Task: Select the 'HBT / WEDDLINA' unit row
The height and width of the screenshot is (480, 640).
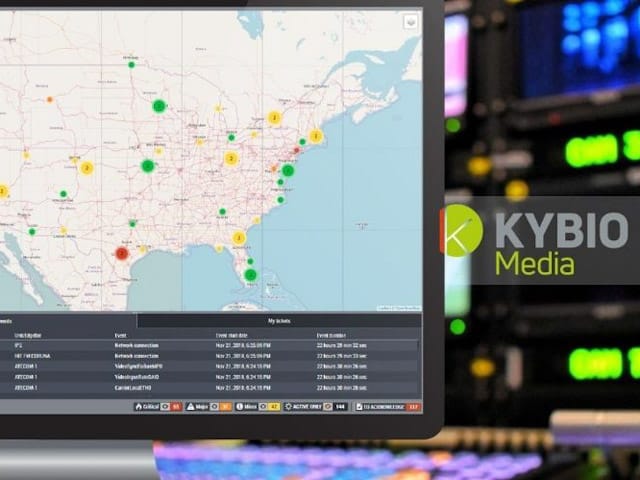Action: [209, 356]
